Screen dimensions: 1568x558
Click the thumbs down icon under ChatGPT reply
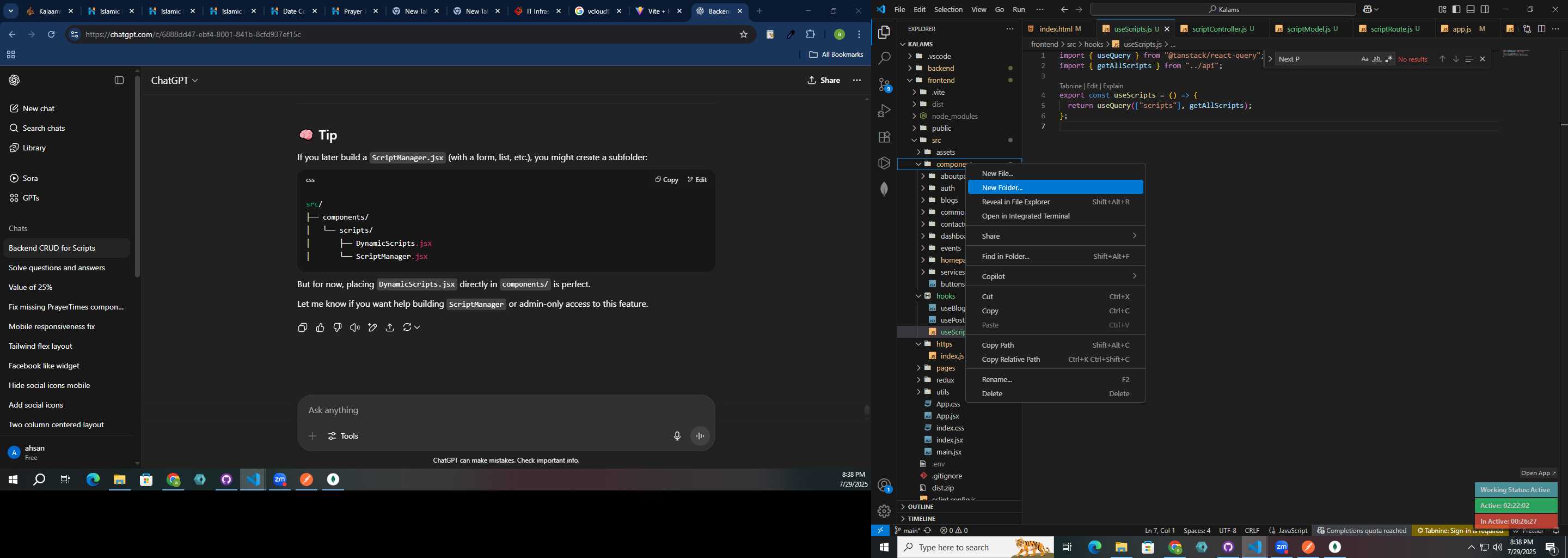pyautogui.click(x=338, y=327)
